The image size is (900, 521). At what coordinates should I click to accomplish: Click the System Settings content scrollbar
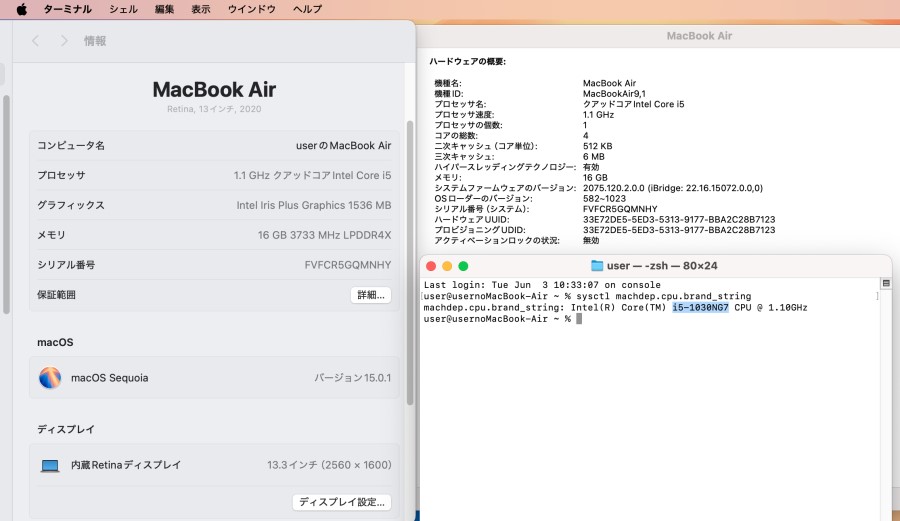(x=410, y=263)
